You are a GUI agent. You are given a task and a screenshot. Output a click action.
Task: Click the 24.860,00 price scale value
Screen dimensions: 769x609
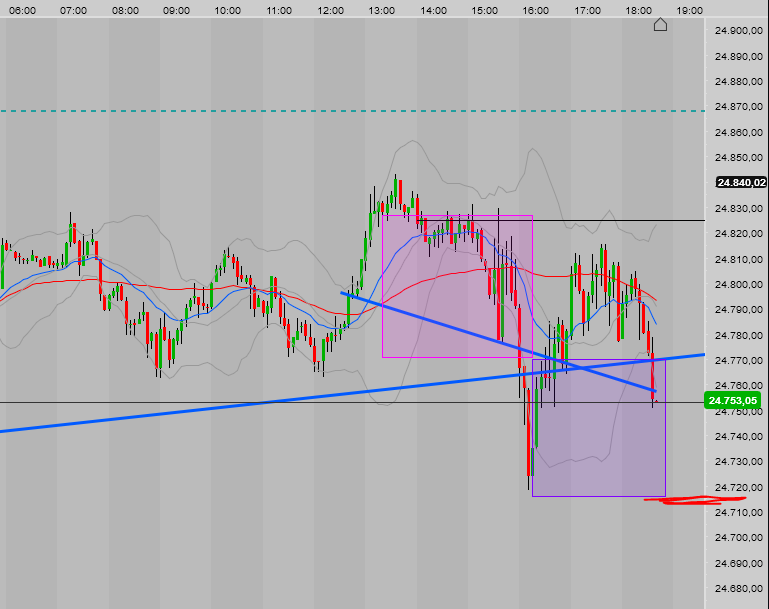pyautogui.click(x=739, y=132)
